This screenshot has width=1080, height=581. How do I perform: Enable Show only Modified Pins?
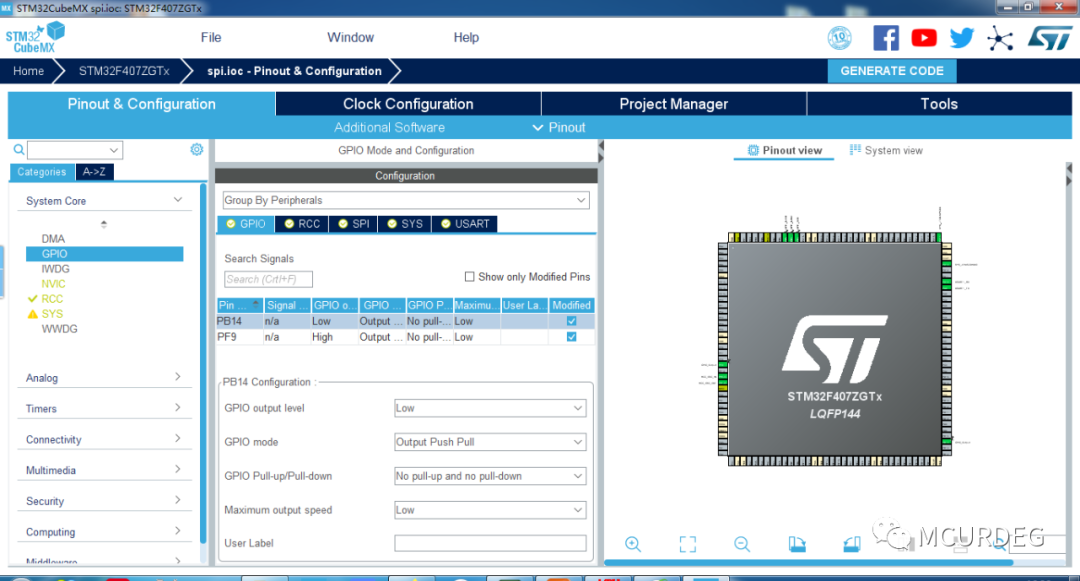pyautogui.click(x=469, y=276)
